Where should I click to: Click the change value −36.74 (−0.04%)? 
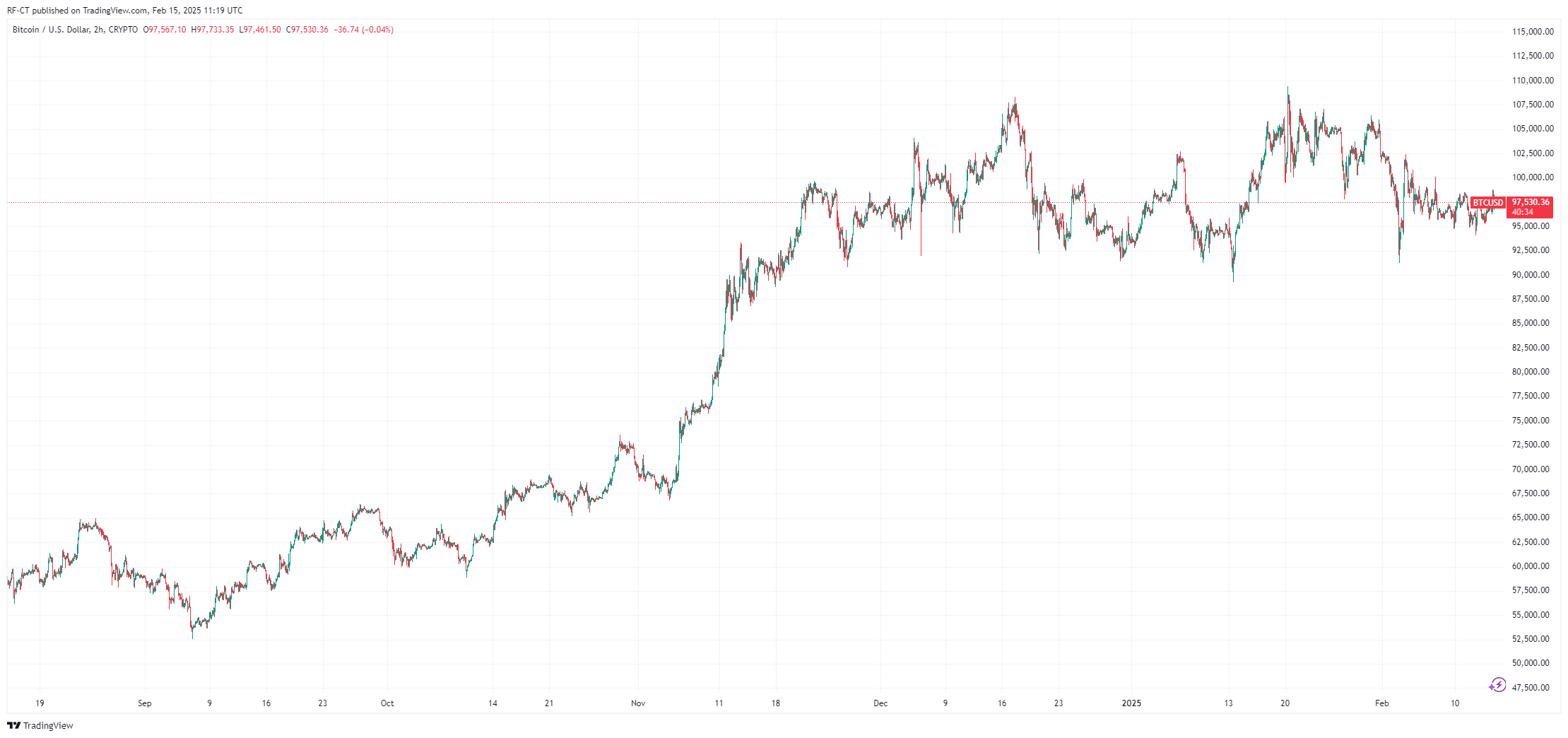(363, 30)
